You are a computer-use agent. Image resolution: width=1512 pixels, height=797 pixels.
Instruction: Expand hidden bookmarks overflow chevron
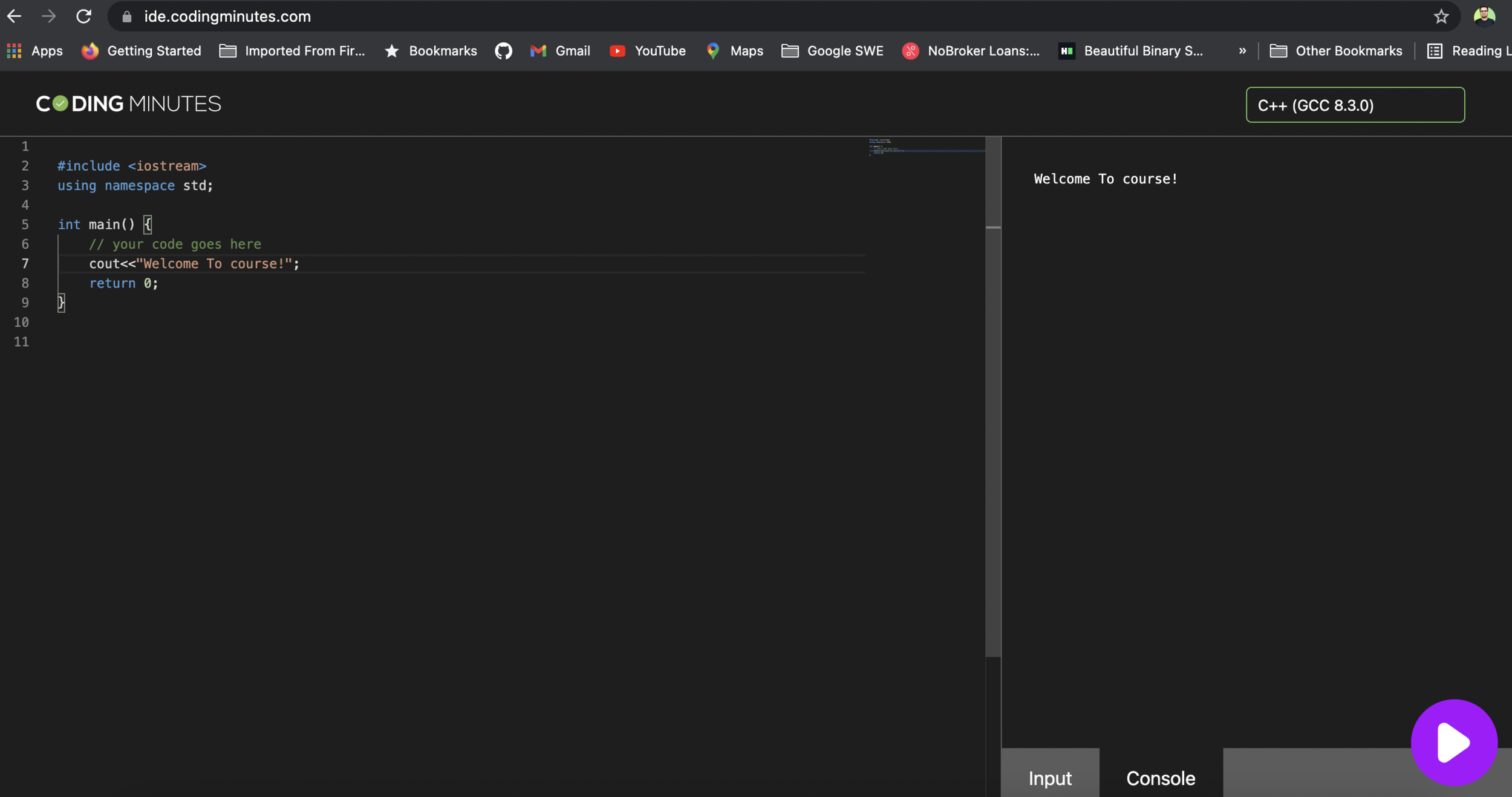coord(1242,51)
